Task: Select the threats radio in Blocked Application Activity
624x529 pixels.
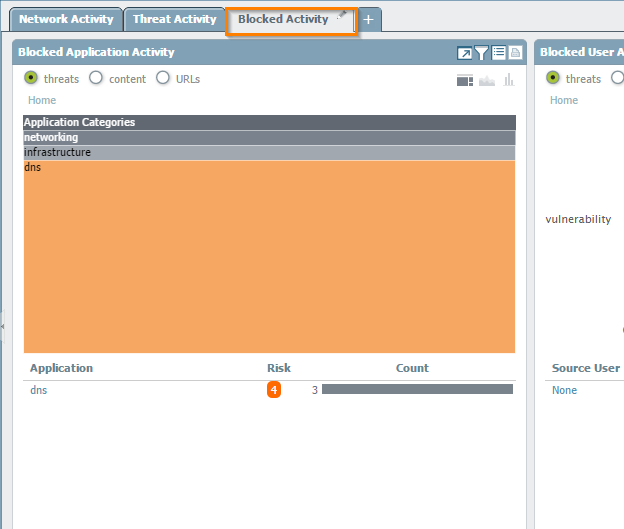Action: [31, 78]
